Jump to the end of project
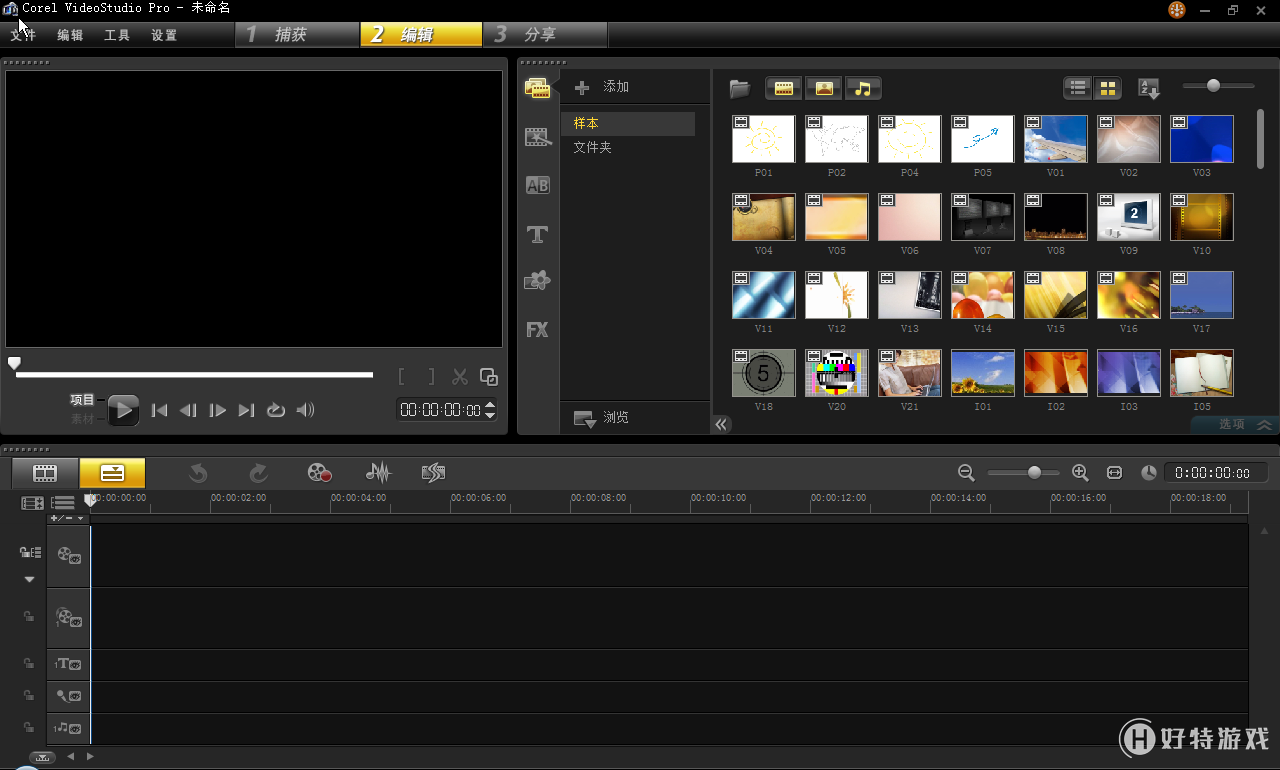 click(x=247, y=410)
